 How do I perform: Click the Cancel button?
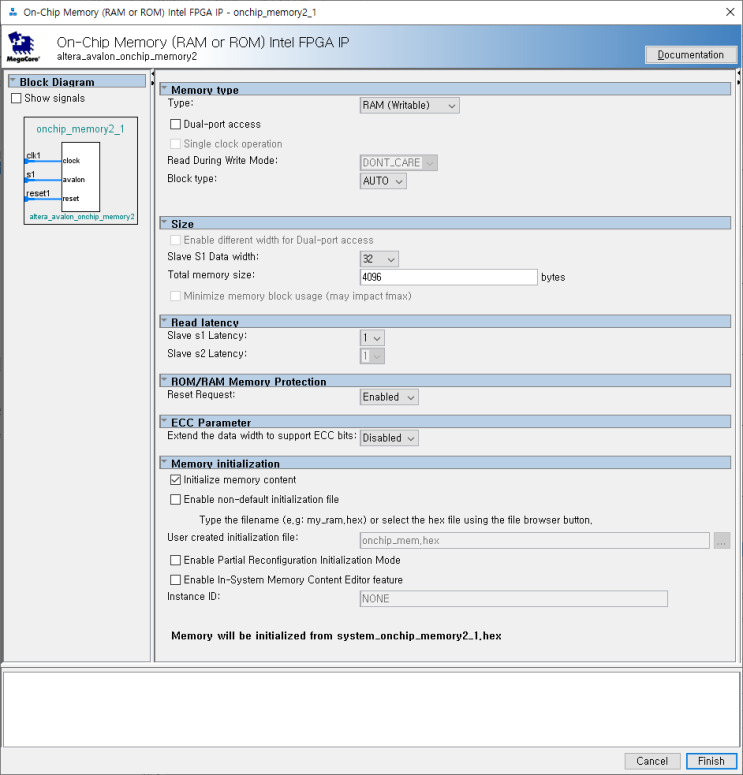[652, 761]
